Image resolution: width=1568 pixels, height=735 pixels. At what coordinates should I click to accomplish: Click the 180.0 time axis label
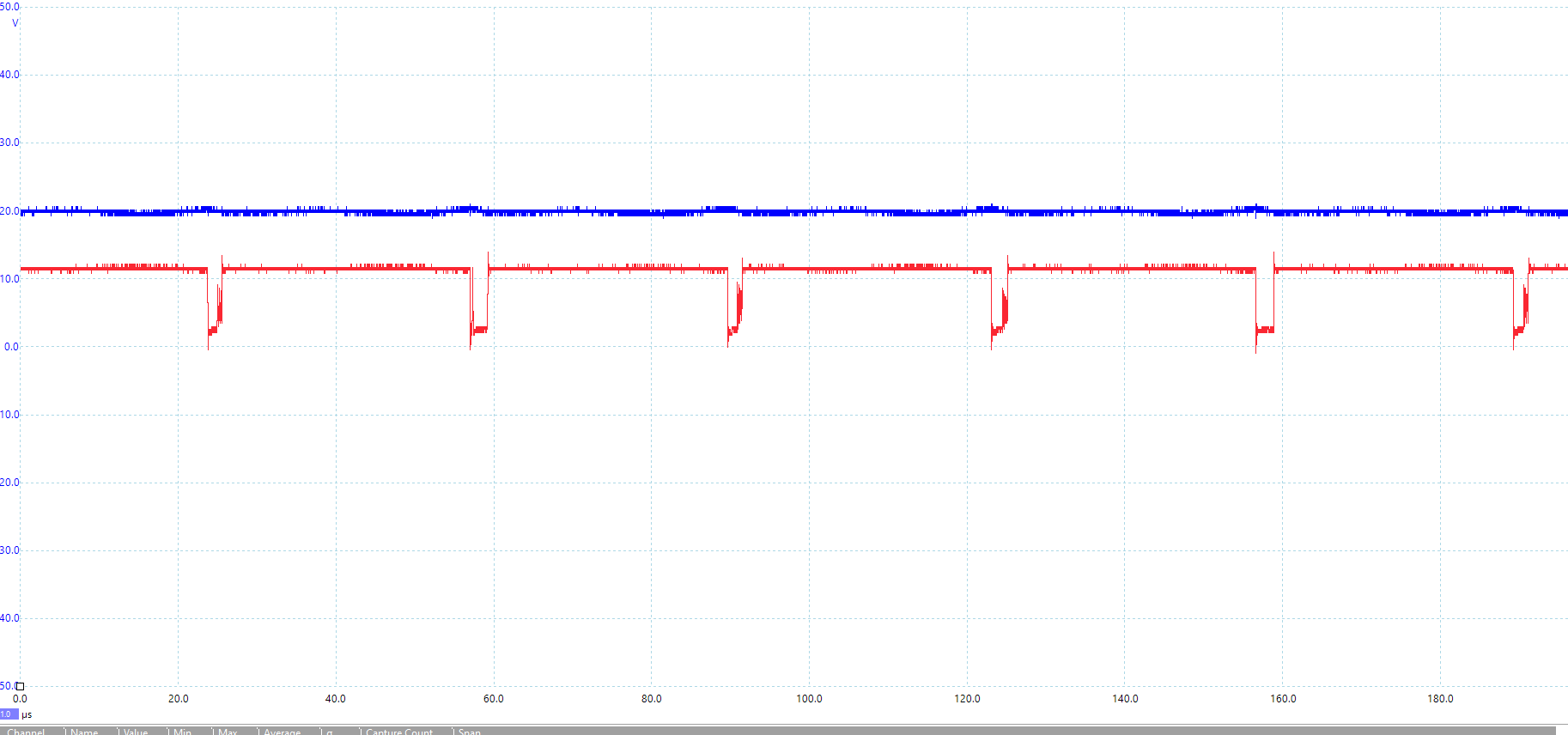tap(1440, 699)
